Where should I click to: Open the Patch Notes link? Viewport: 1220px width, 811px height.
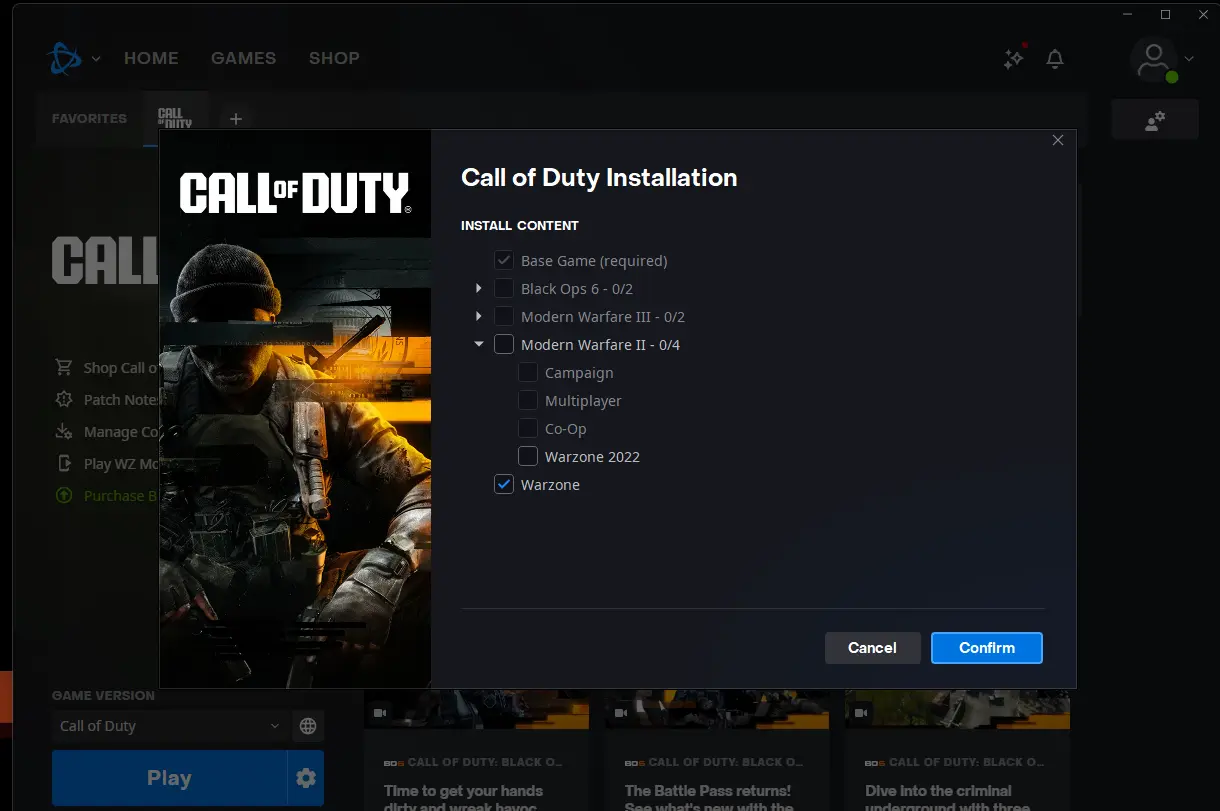tap(121, 400)
